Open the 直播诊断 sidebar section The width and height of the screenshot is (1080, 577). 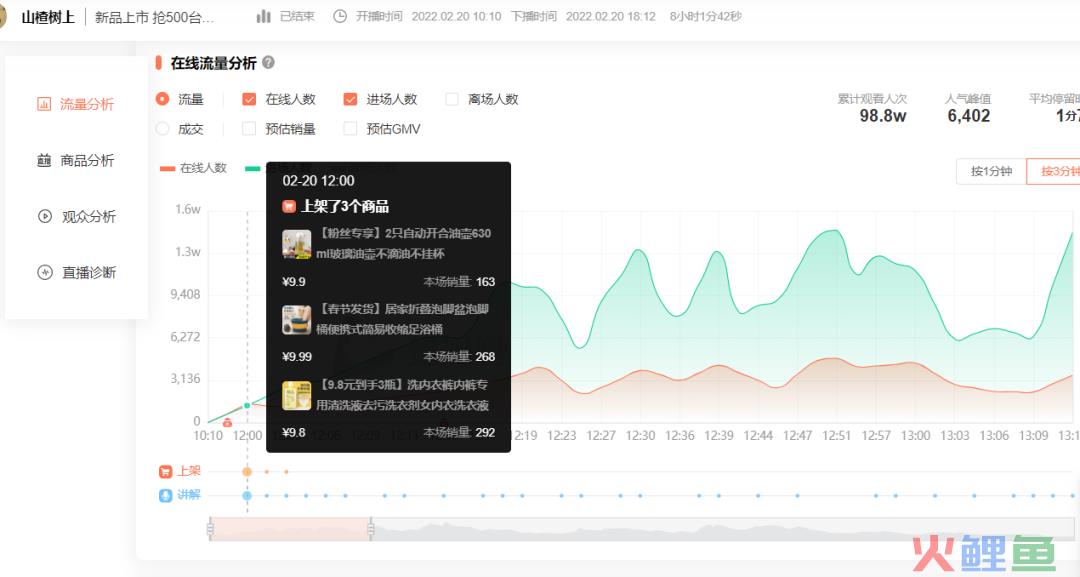click(x=76, y=272)
